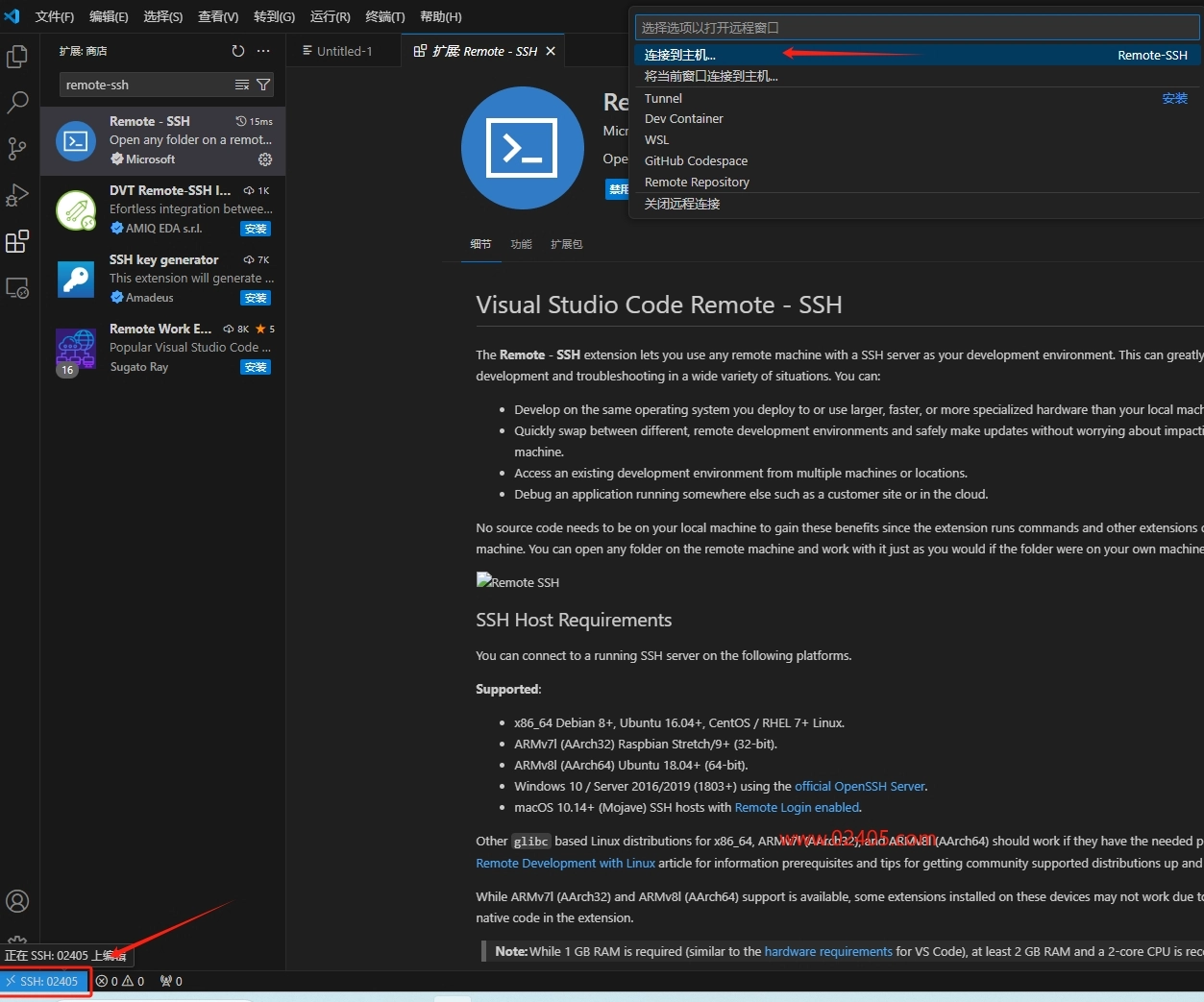The height and width of the screenshot is (1002, 1204).
Task: Open the Run and Debug view
Action: point(17,195)
